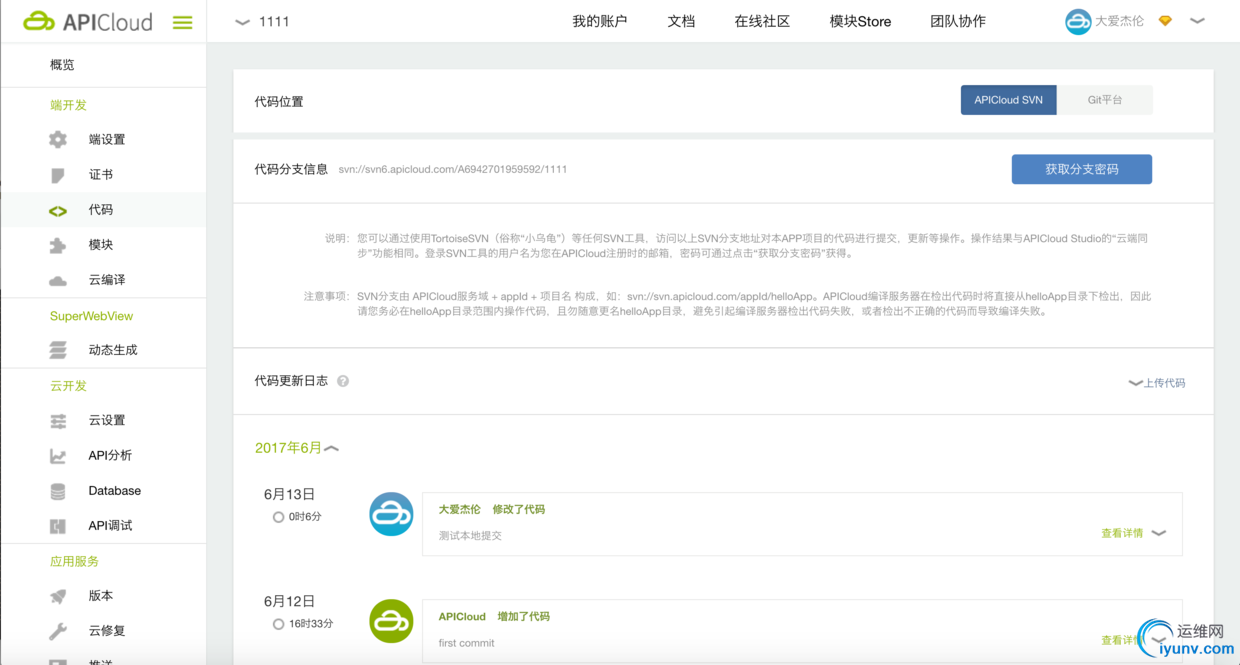This screenshot has height=665, width=1240.
Task: Click the hamburger menu icon beside APICloud logo
Action: (x=182, y=22)
